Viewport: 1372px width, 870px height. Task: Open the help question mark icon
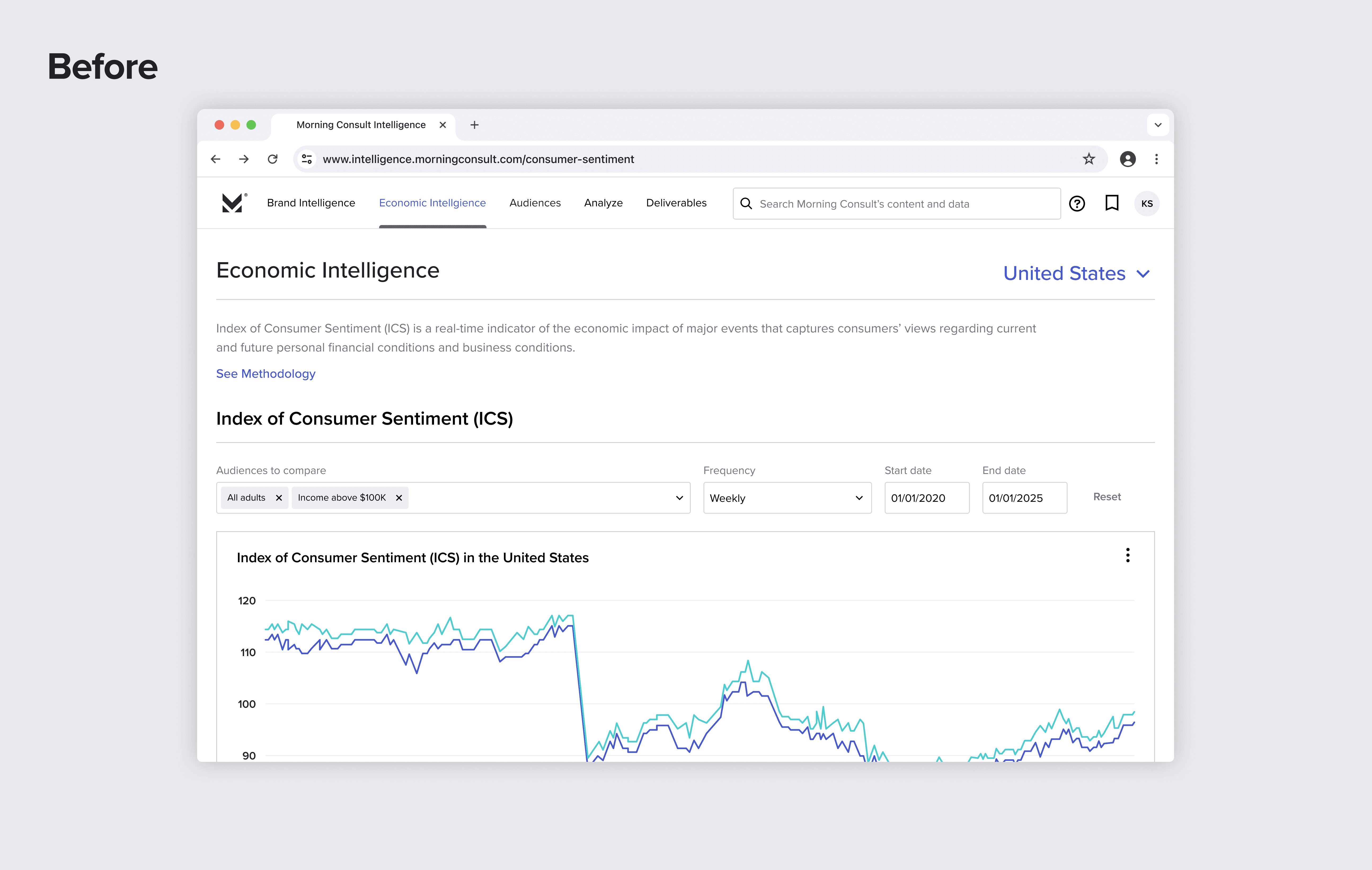tap(1076, 204)
